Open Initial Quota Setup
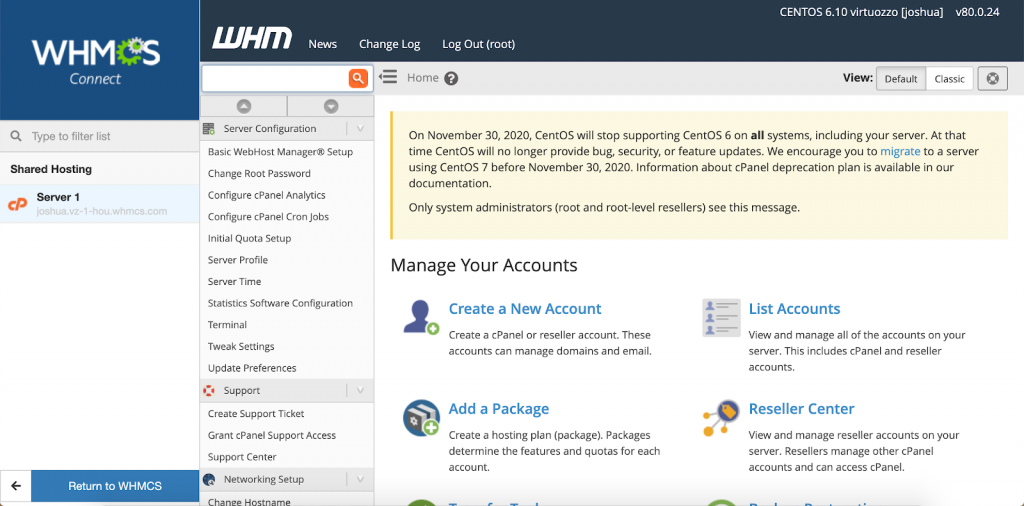Viewport: 1024px width, 506px height. coord(249,238)
